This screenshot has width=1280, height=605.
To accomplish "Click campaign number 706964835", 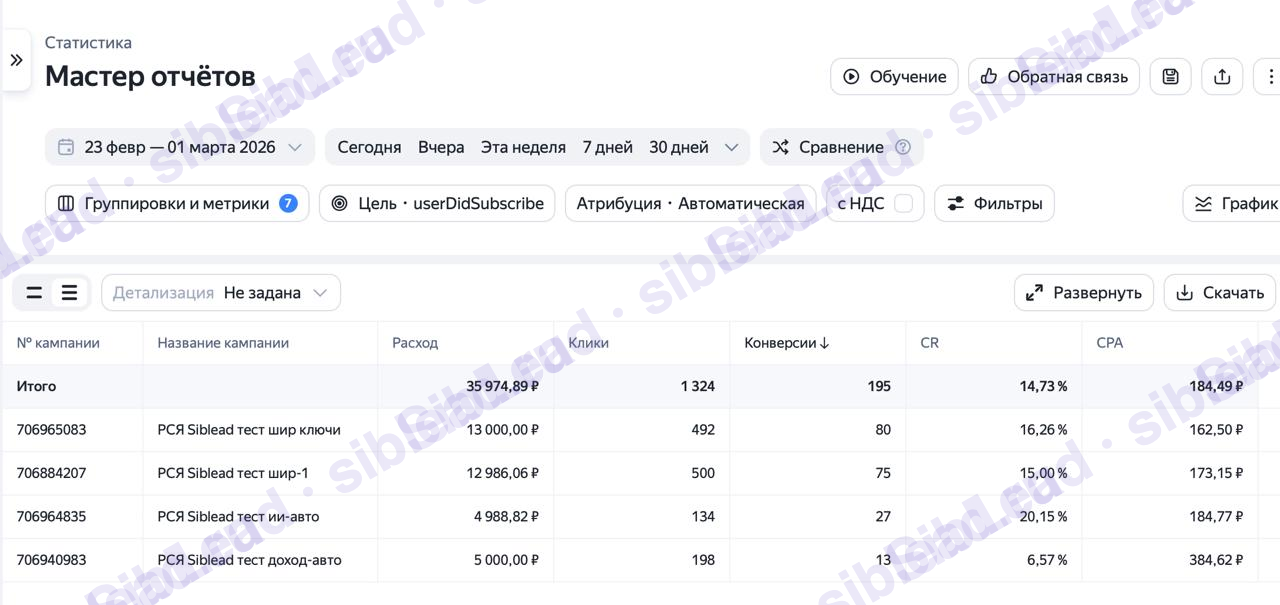I will tap(51, 517).
